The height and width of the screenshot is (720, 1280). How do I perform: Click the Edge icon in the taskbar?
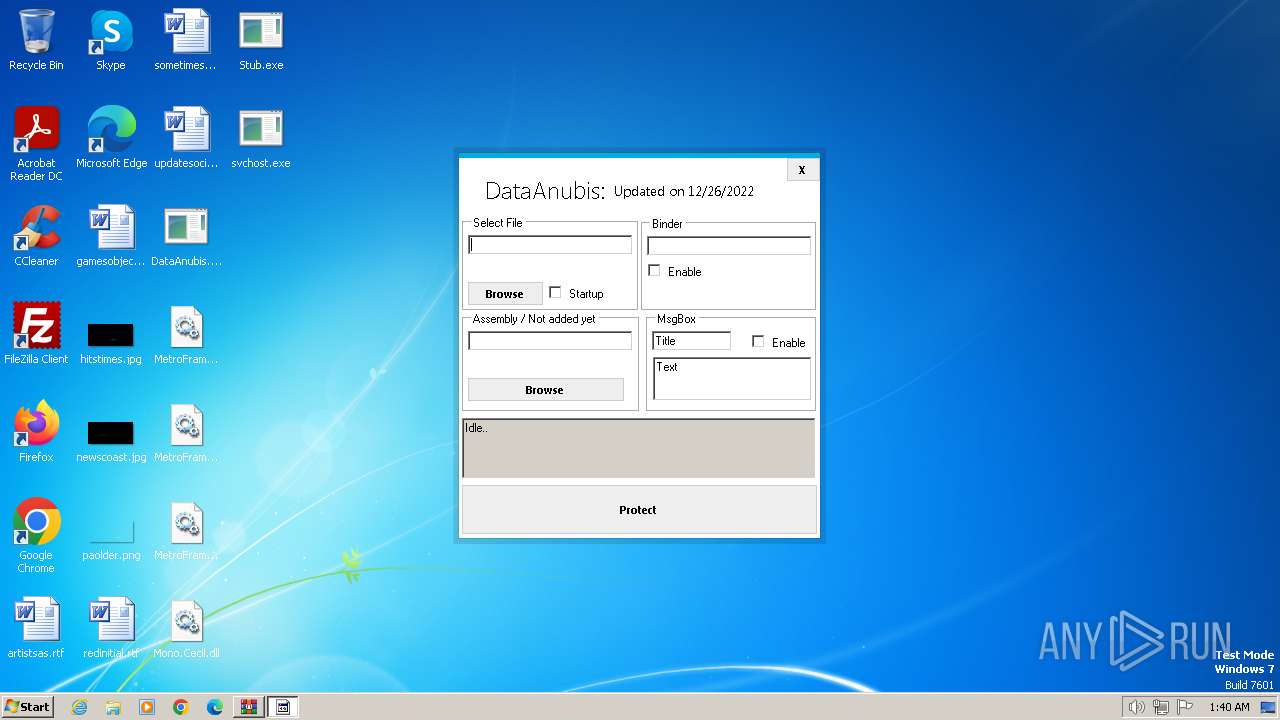click(x=215, y=707)
